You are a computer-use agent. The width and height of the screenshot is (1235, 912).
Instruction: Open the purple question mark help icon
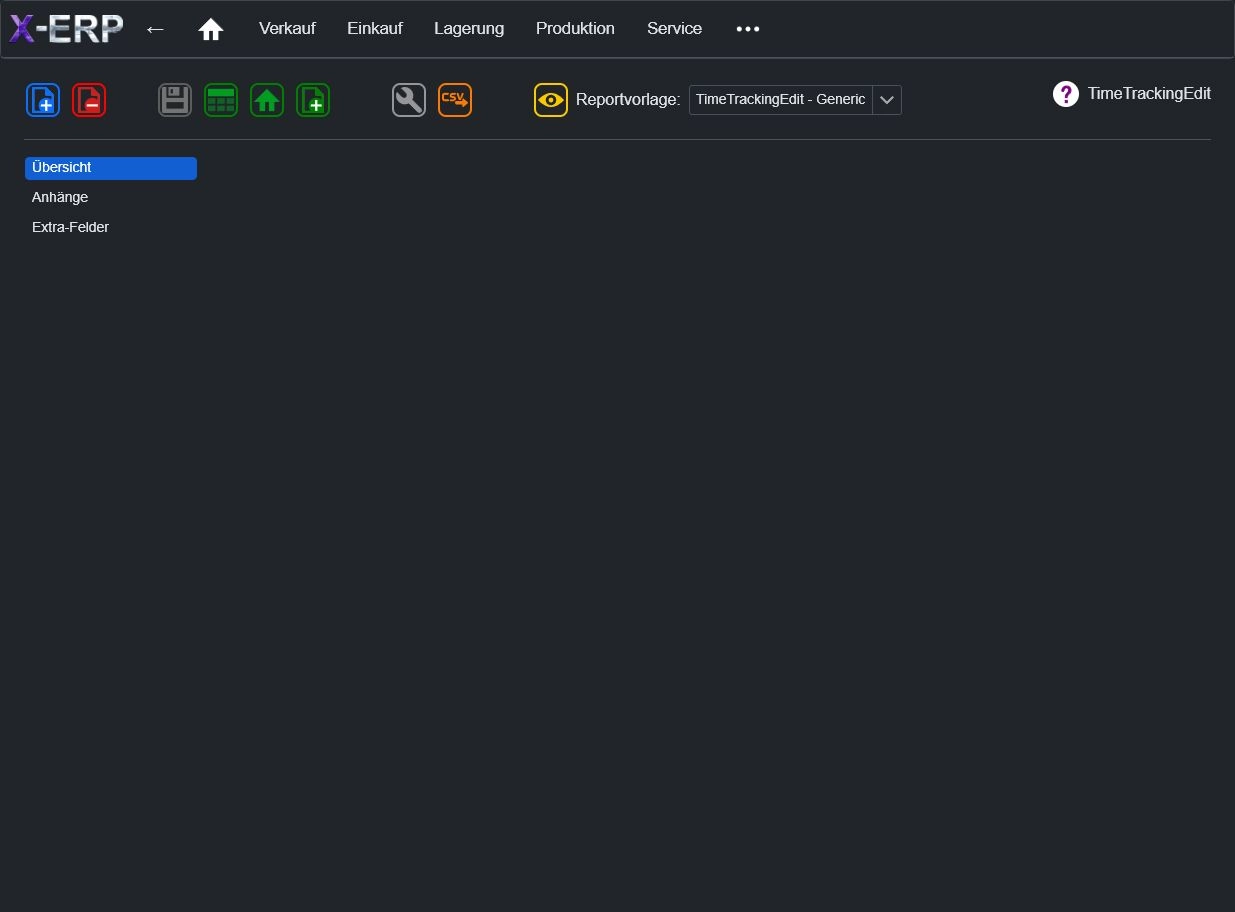1066,94
